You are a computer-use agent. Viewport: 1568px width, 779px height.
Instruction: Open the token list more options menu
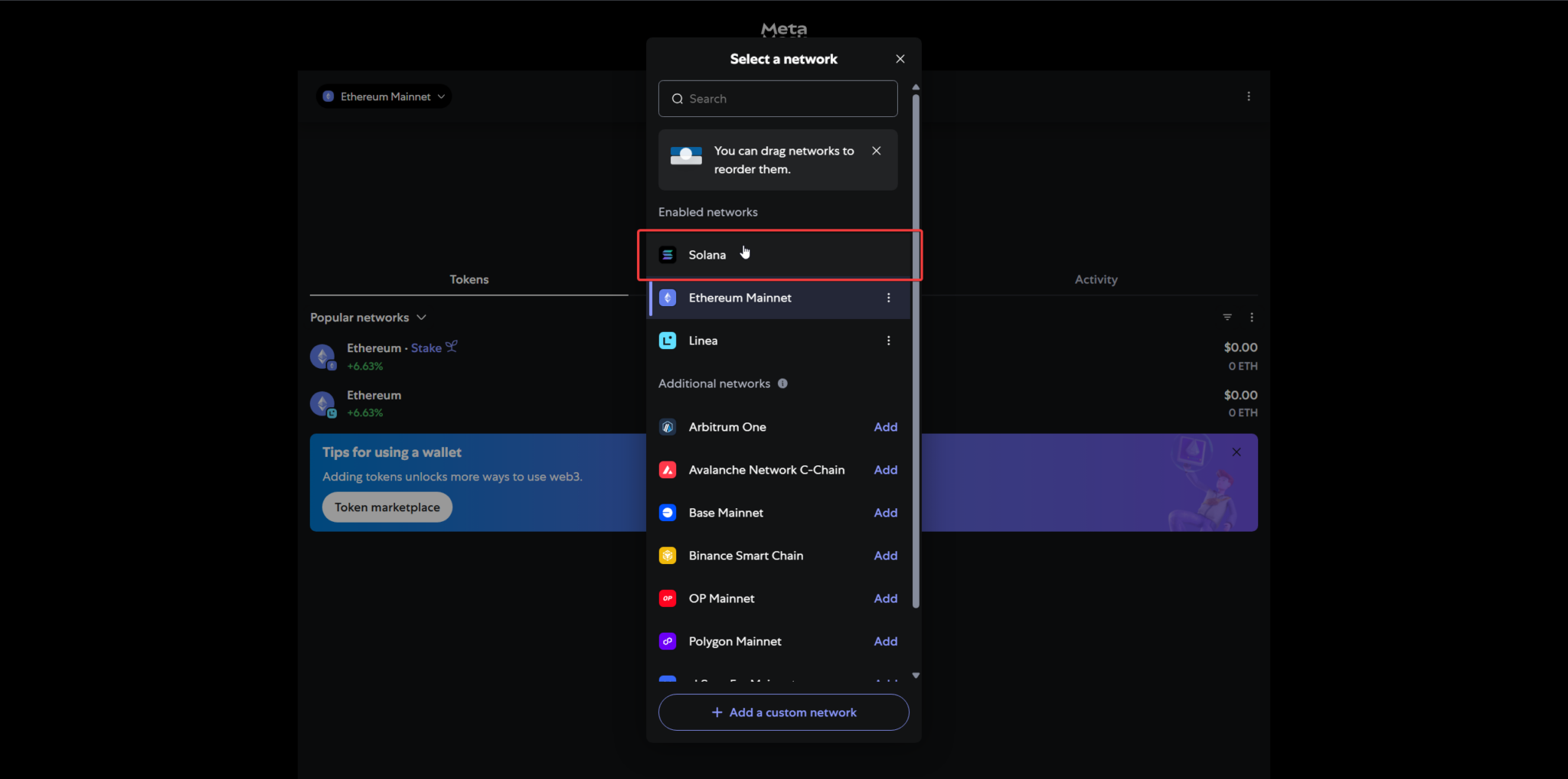coord(1251,317)
